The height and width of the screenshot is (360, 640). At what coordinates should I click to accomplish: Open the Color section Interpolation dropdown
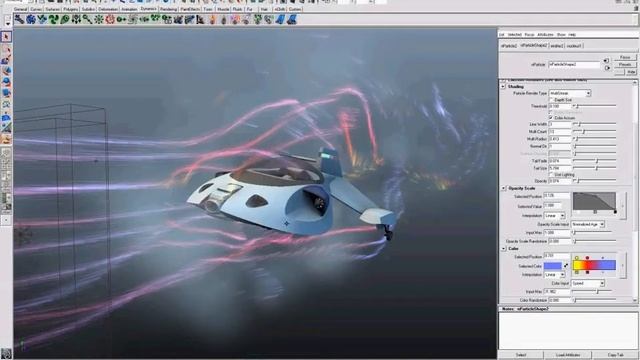[x=555, y=275]
